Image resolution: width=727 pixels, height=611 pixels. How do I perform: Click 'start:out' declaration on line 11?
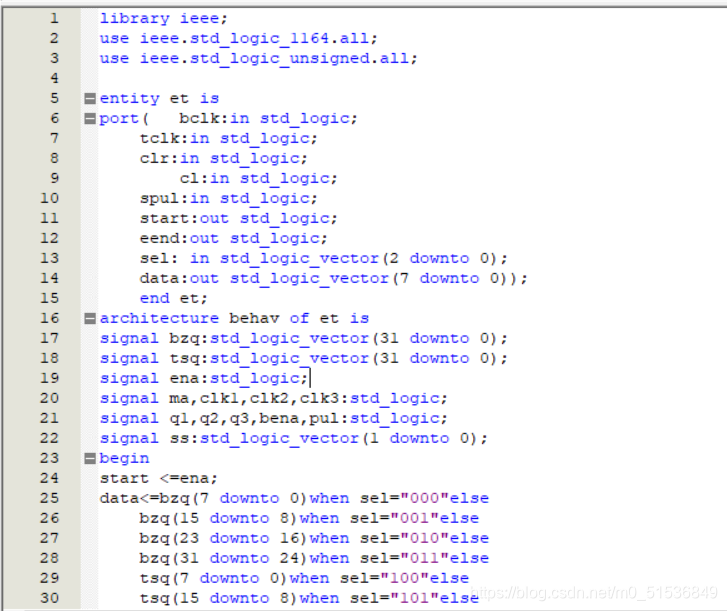point(185,218)
